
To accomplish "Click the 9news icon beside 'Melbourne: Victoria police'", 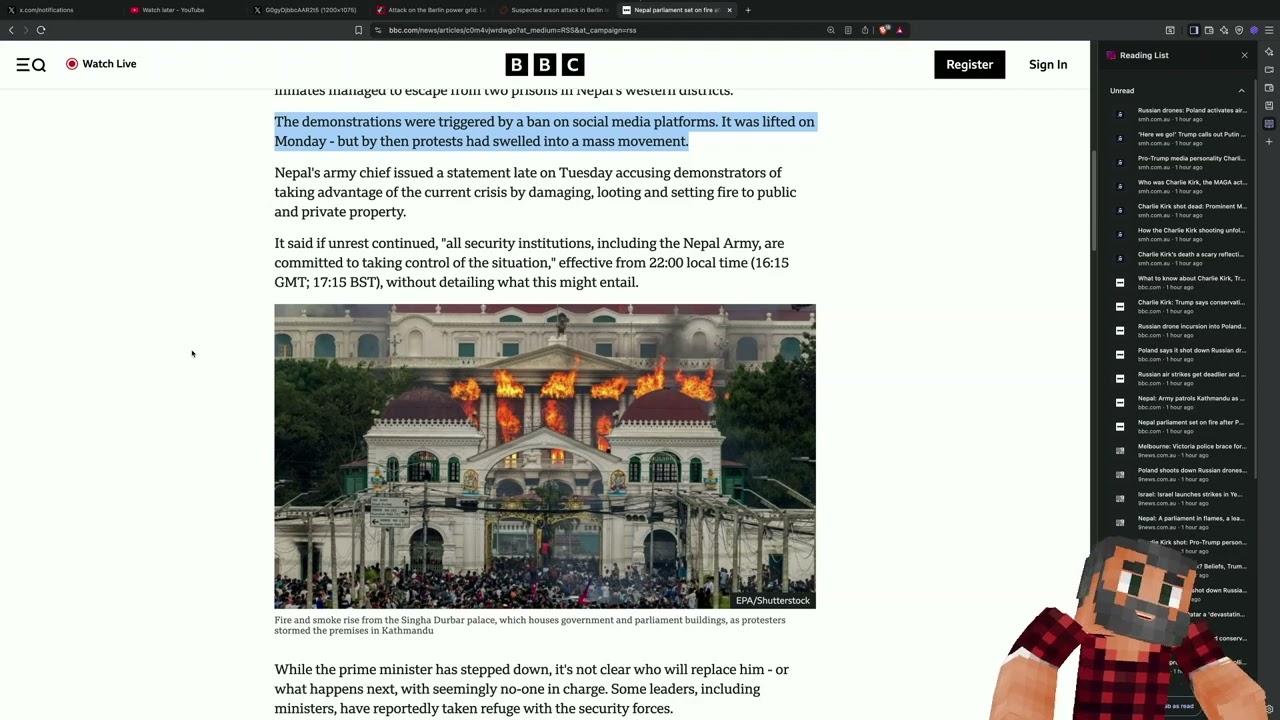I will click(1120, 451).
